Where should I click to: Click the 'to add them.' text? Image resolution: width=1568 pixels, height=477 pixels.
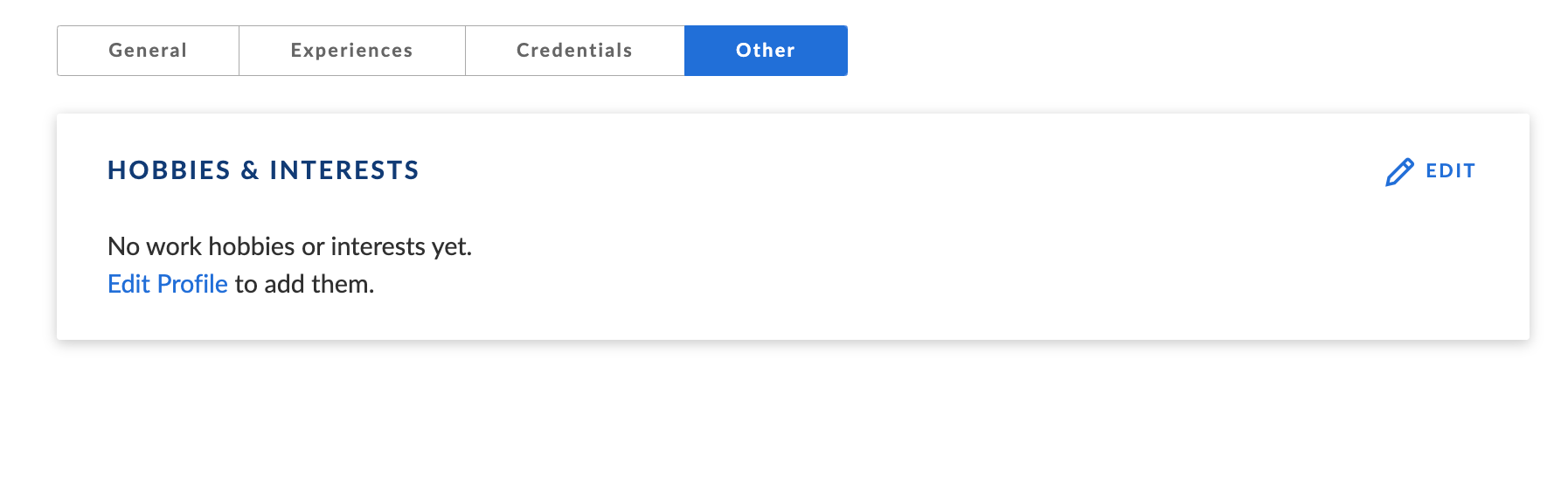pos(304,284)
